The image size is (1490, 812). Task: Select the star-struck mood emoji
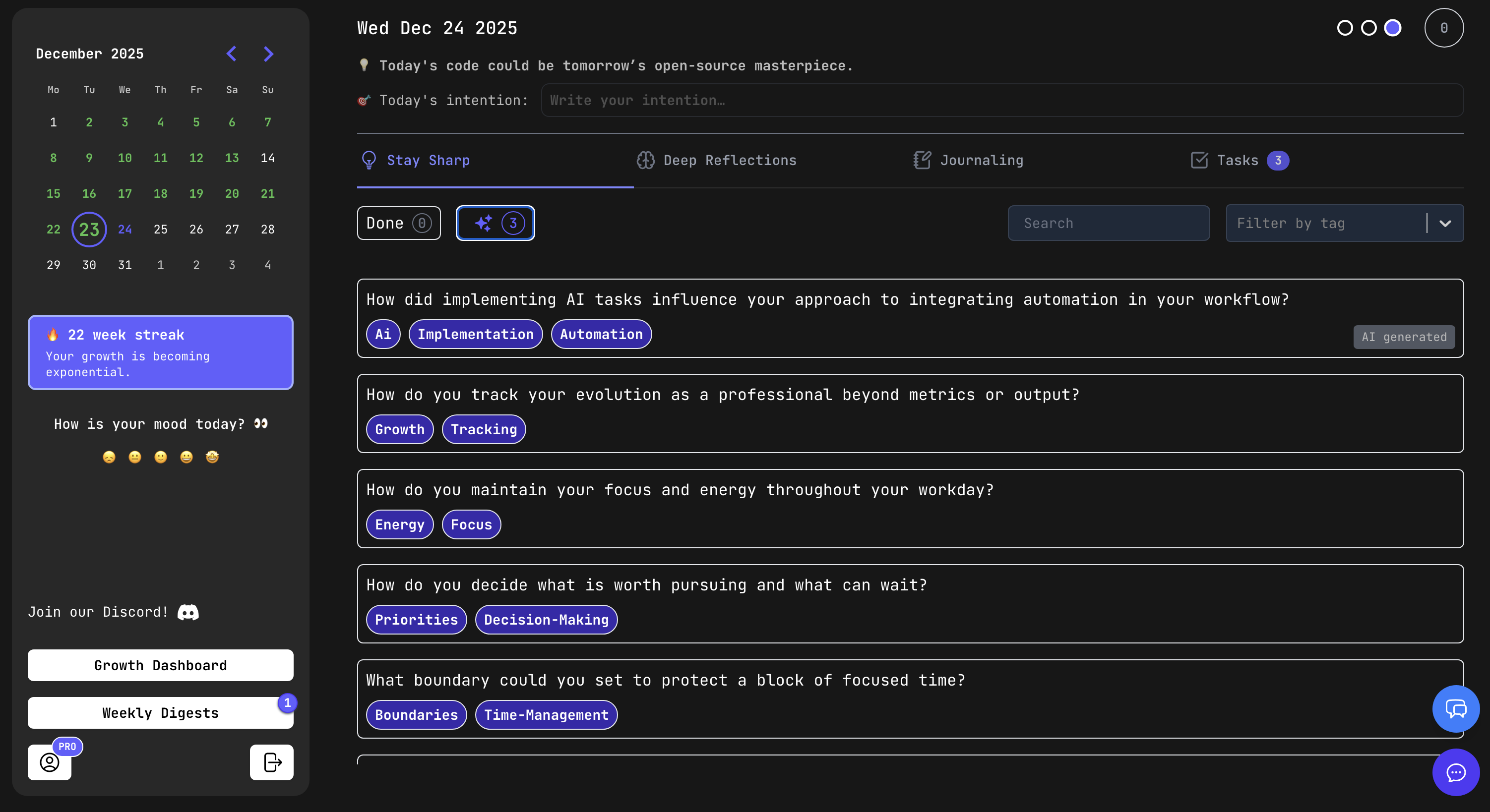(x=212, y=457)
